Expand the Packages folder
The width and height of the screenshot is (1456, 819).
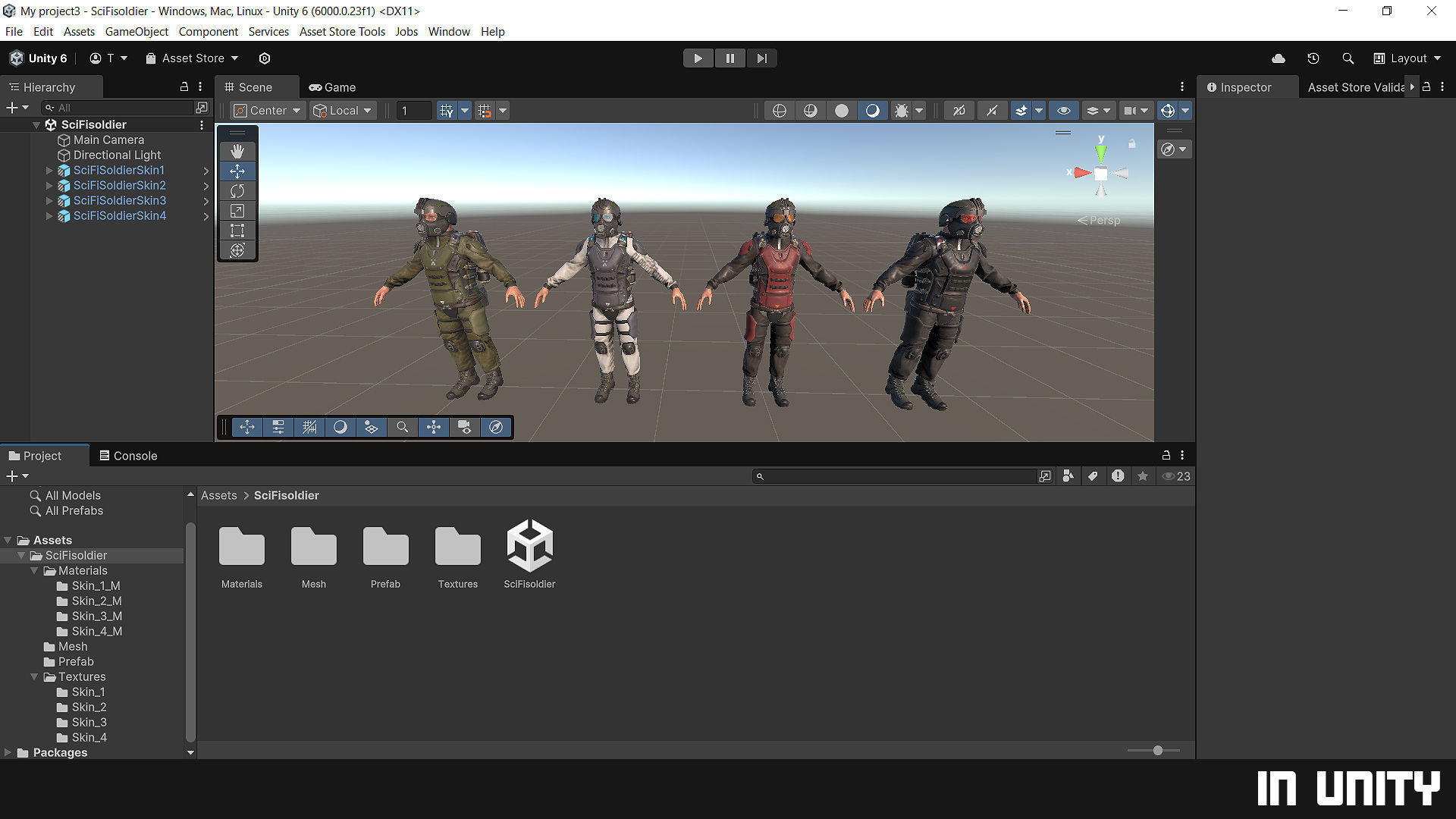pyautogui.click(x=8, y=753)
